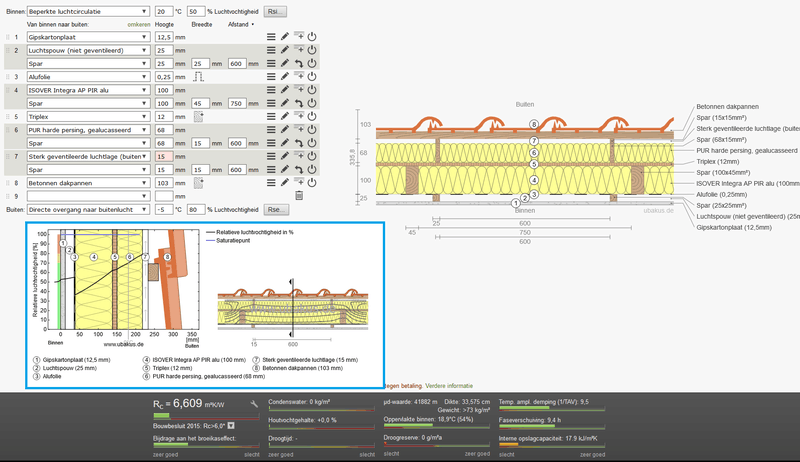
Task: Toggle power button for Gipskartonplaat layer
Action: click(311, 37)
